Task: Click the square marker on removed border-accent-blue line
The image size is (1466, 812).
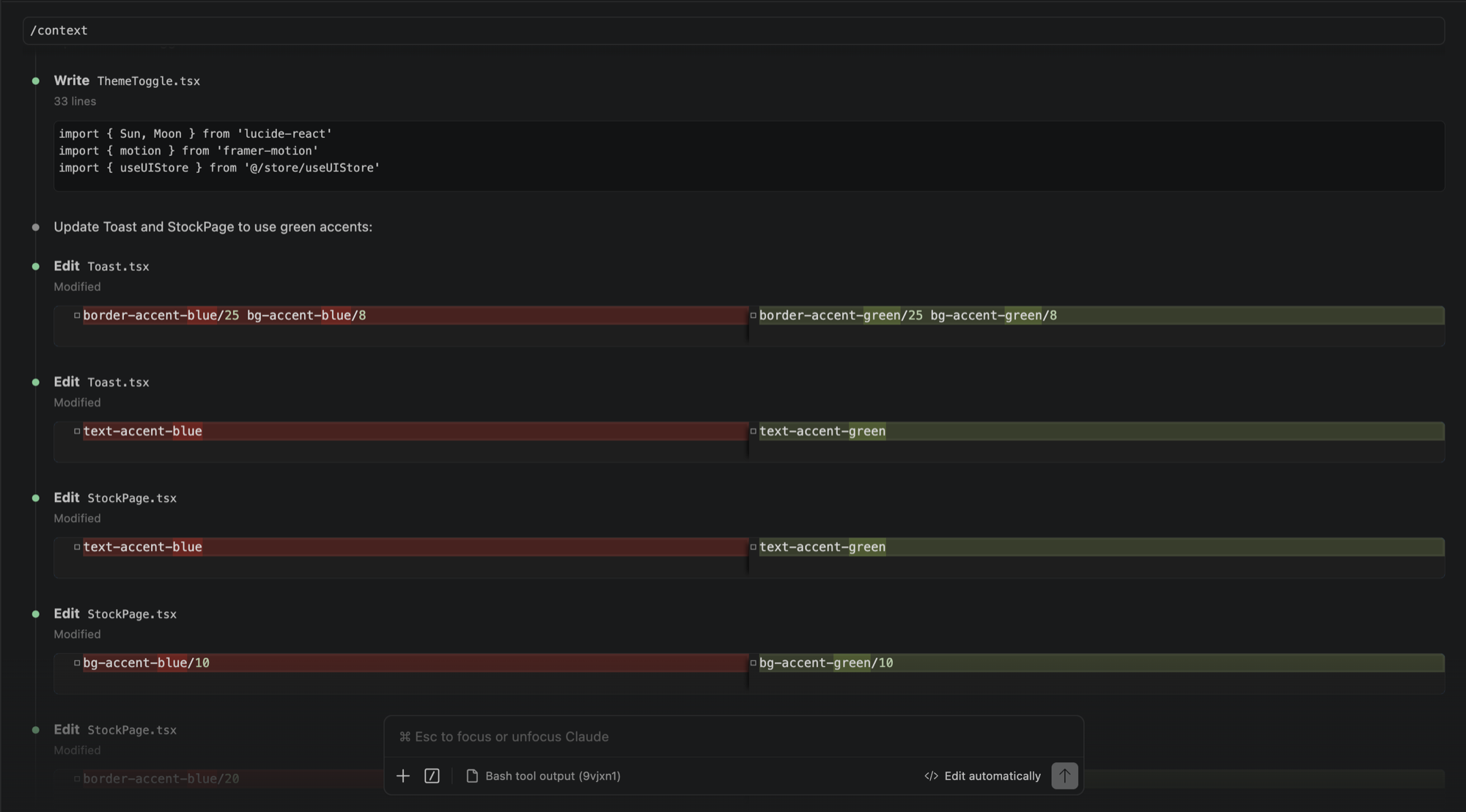Action: coord(77,315)
